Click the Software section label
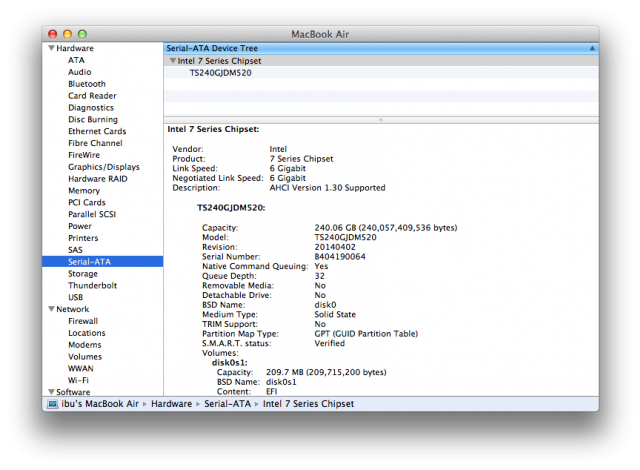Viewport: 640px width, 470px height. [73, 392]
